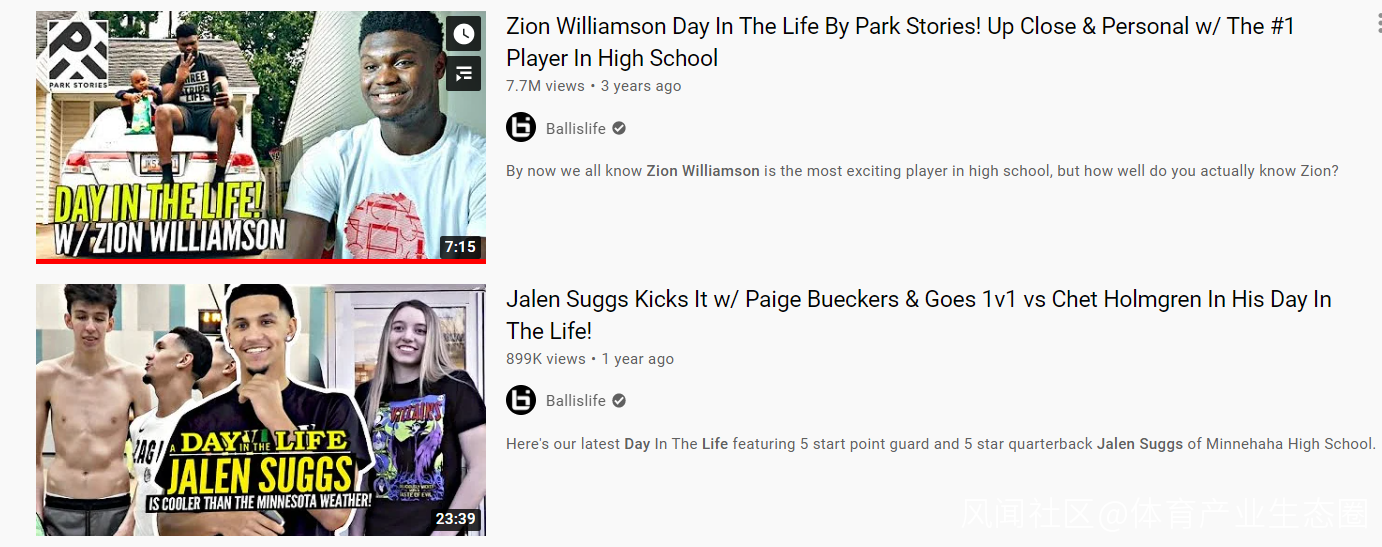1382x547 pixels.
Task: Click verified badge beside Ballislife on Zion video
Action: pyautogui.click(x=619, y=128)
